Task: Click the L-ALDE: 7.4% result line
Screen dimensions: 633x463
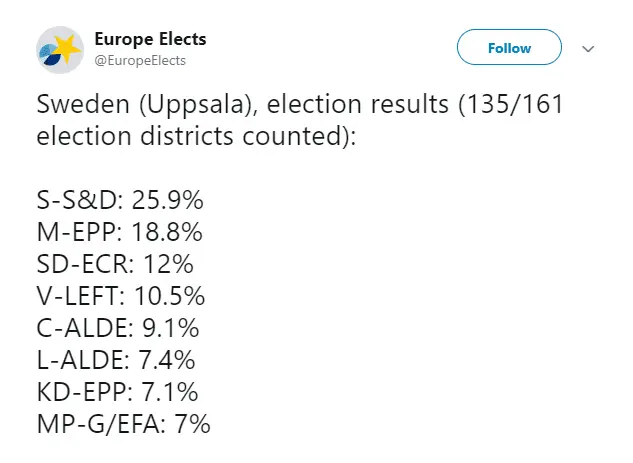Action: [115, 359]
